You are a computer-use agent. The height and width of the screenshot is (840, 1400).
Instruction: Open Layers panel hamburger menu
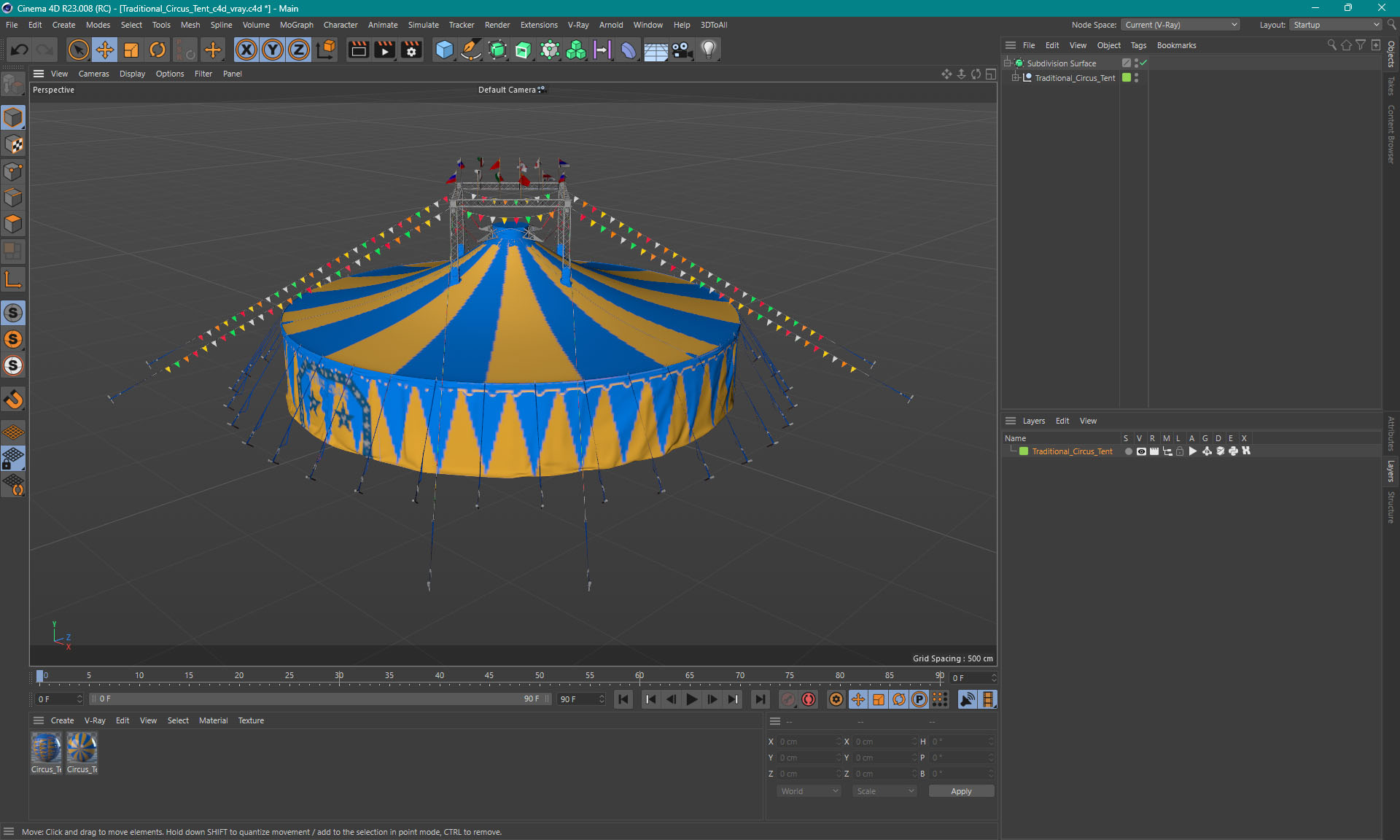(x=1010, y=421)
